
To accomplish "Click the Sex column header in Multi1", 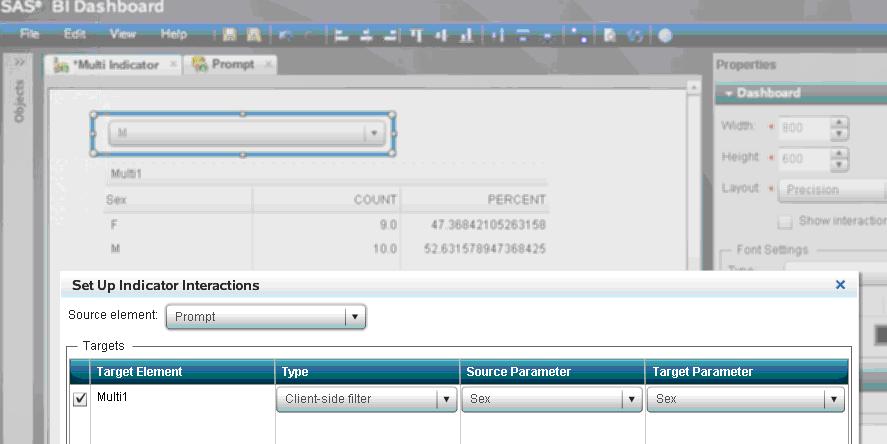I will coord(116,200).
